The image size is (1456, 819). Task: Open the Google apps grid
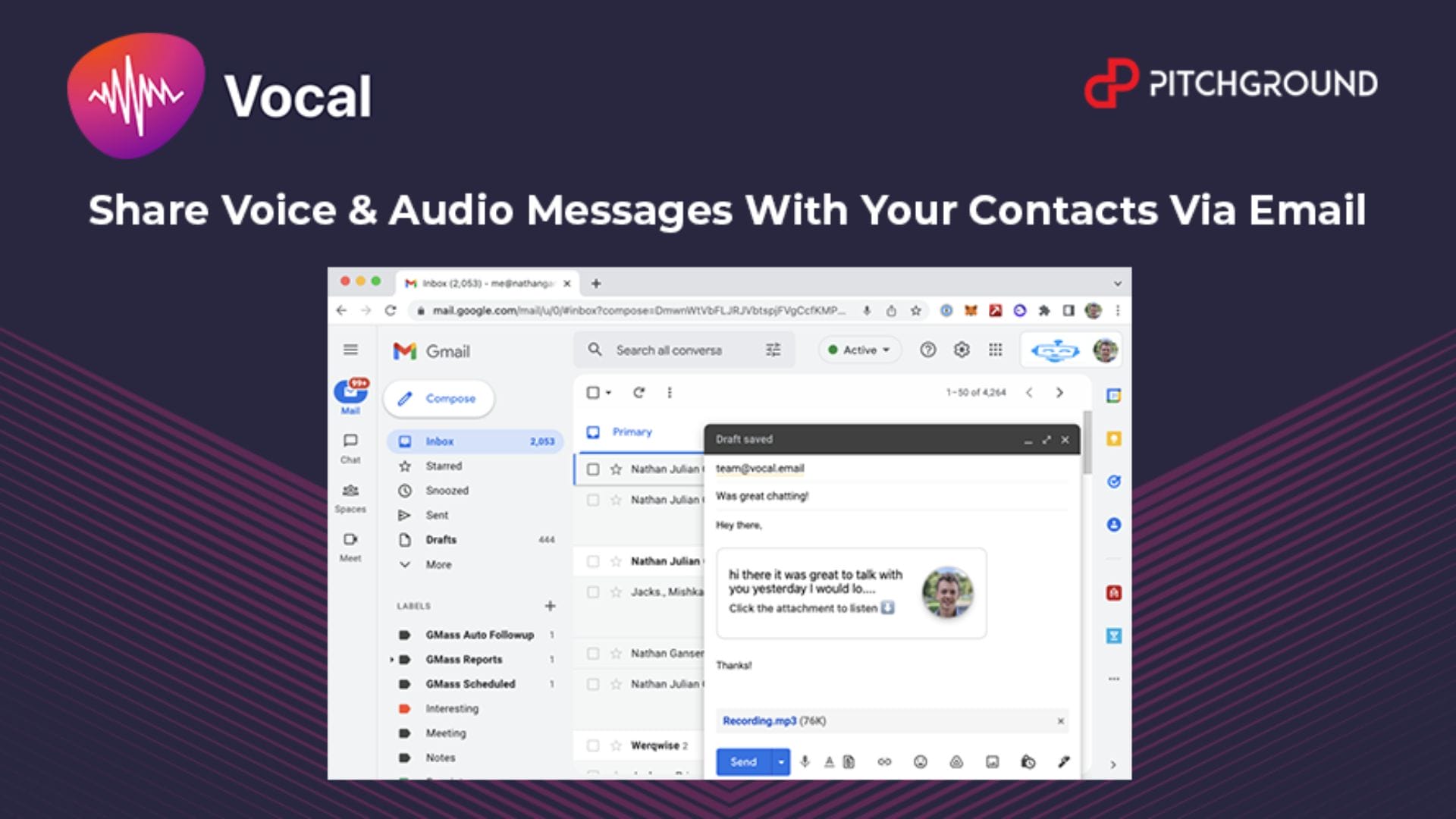[x=995, y=350]
